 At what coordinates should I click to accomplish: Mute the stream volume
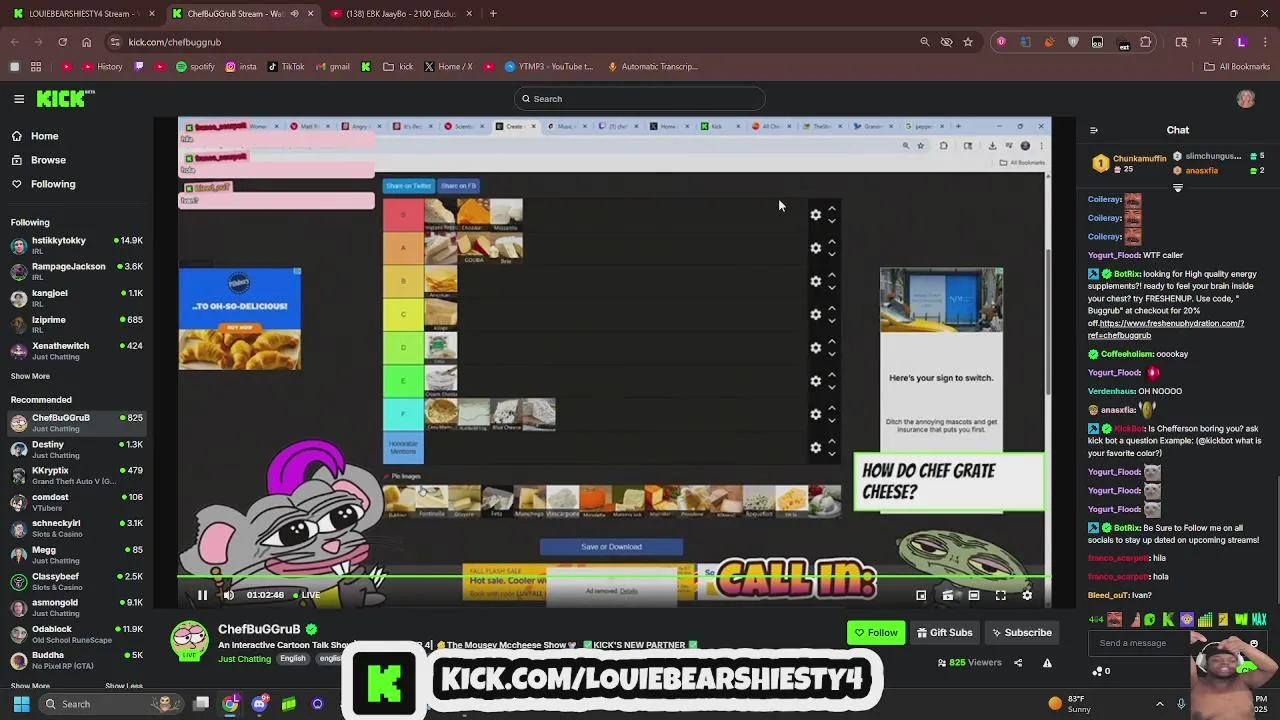(228, 595)
